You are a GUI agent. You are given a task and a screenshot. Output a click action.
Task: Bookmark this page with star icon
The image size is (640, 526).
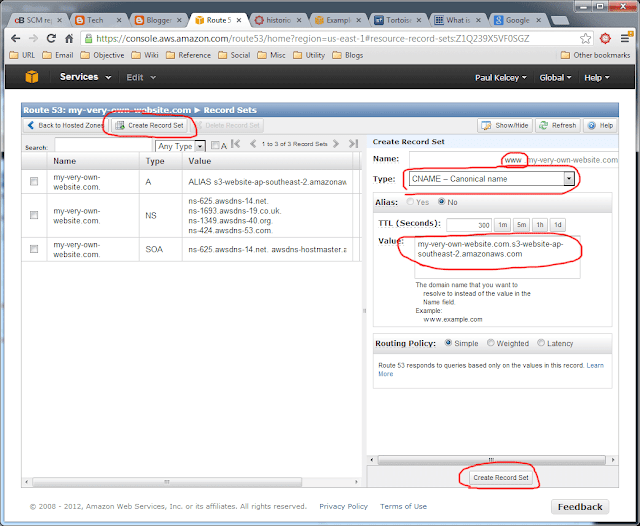[x=585, y=39]
